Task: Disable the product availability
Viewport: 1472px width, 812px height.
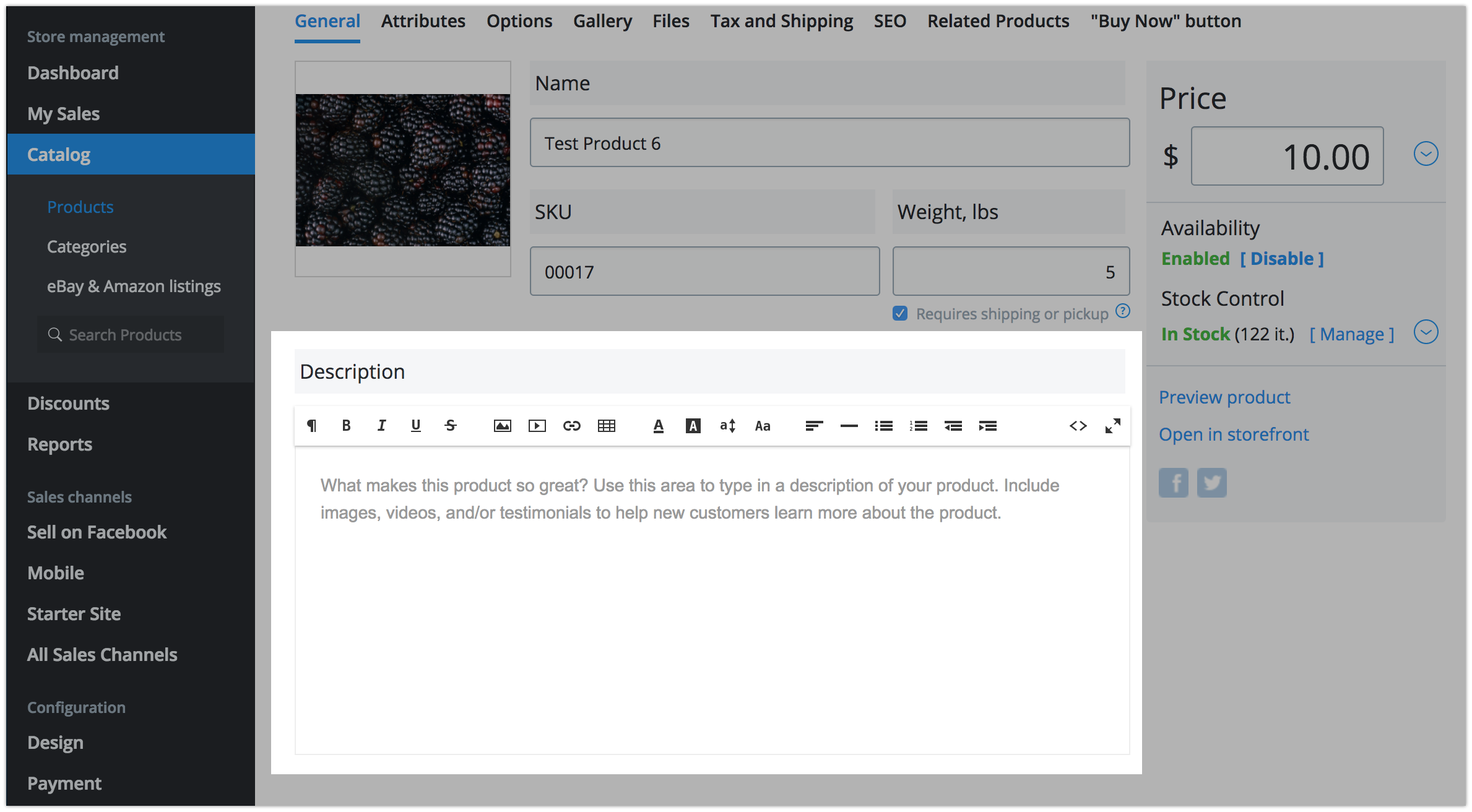Action: 1281,259
